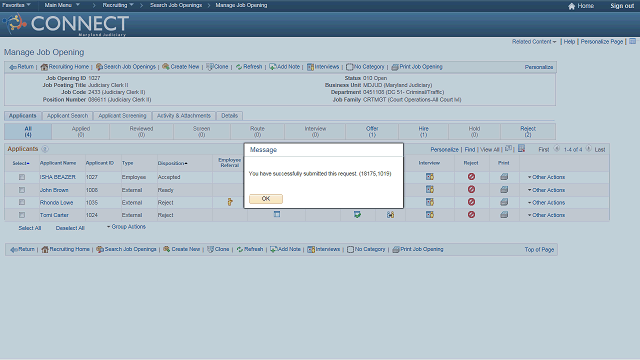Open interview icon for John Brown
This screenshot has height=360, width=640.
tap(430, 189)
